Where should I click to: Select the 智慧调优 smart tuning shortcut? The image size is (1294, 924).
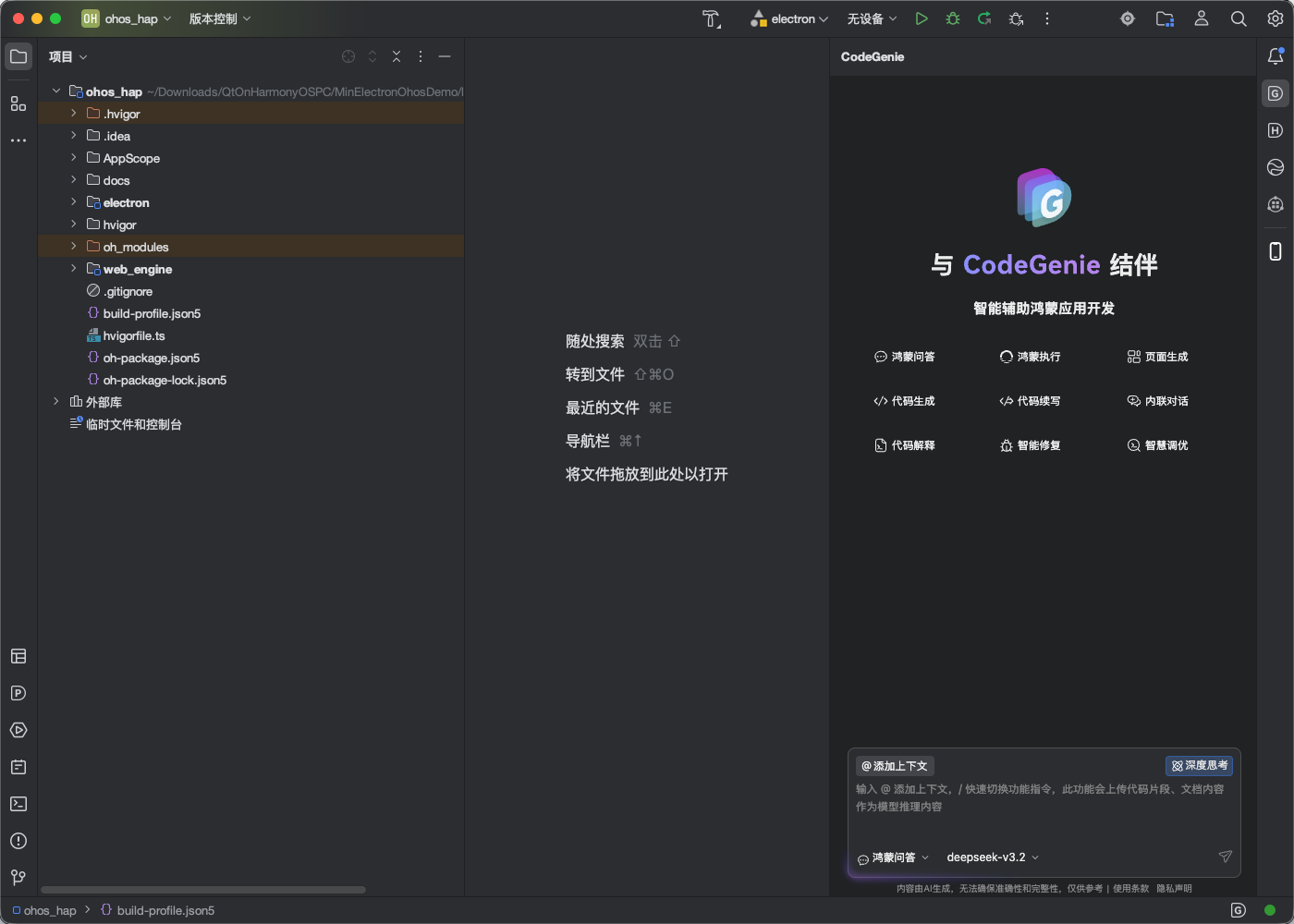[1157, 445]
